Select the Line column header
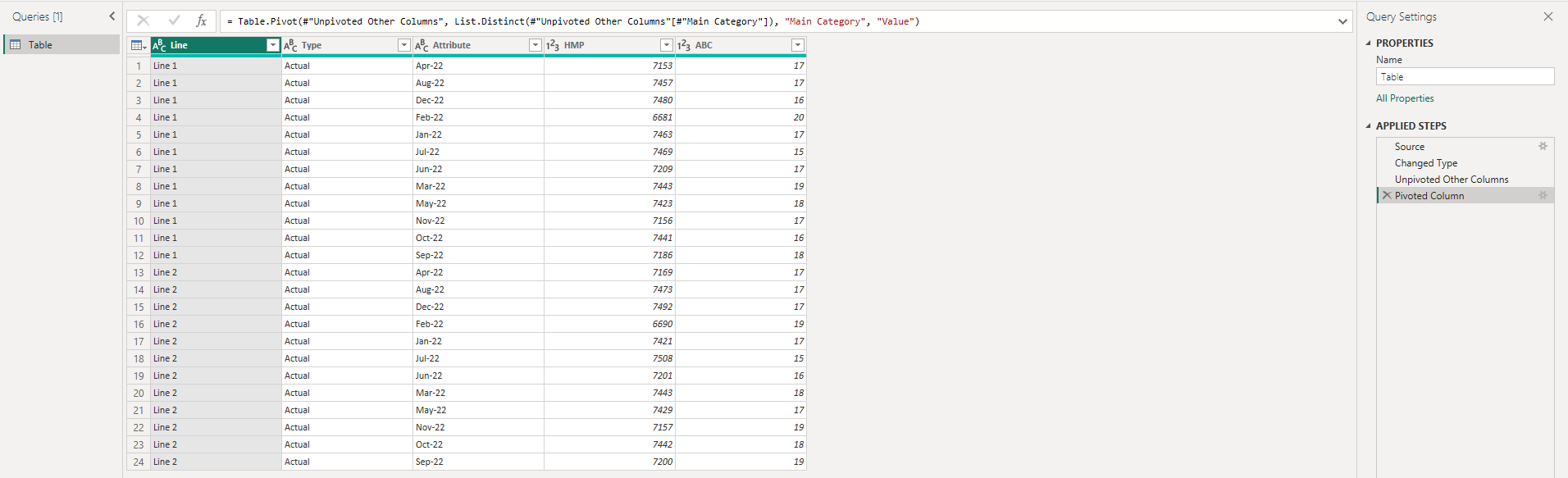 pos(217,45)
